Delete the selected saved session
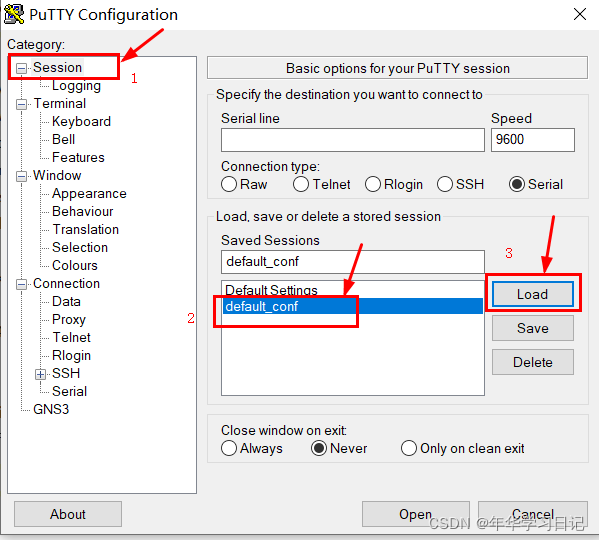 coord(533,362)
